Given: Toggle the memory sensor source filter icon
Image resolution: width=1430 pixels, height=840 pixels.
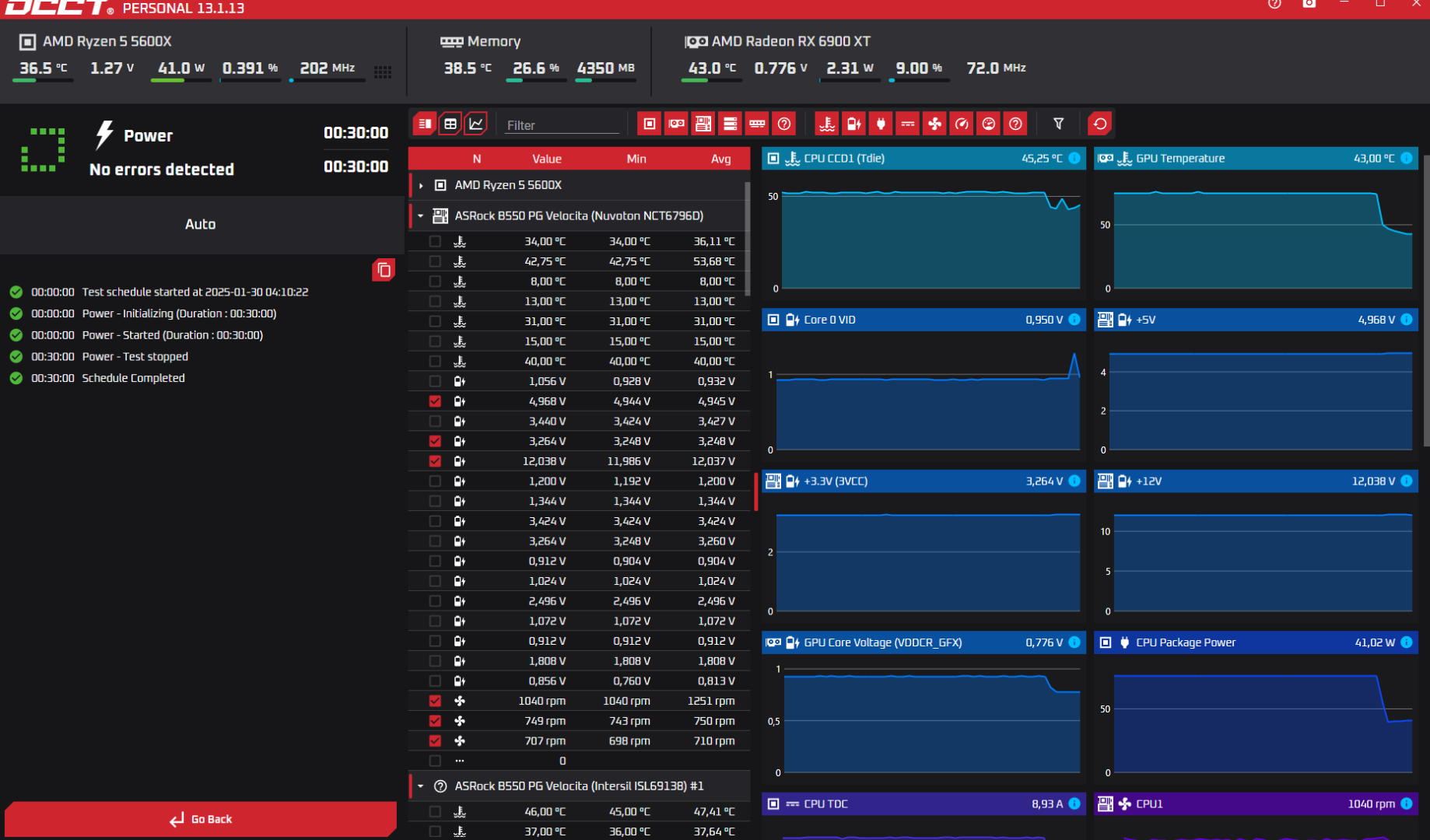Looking at the screenshot, I should click(757, 124).
